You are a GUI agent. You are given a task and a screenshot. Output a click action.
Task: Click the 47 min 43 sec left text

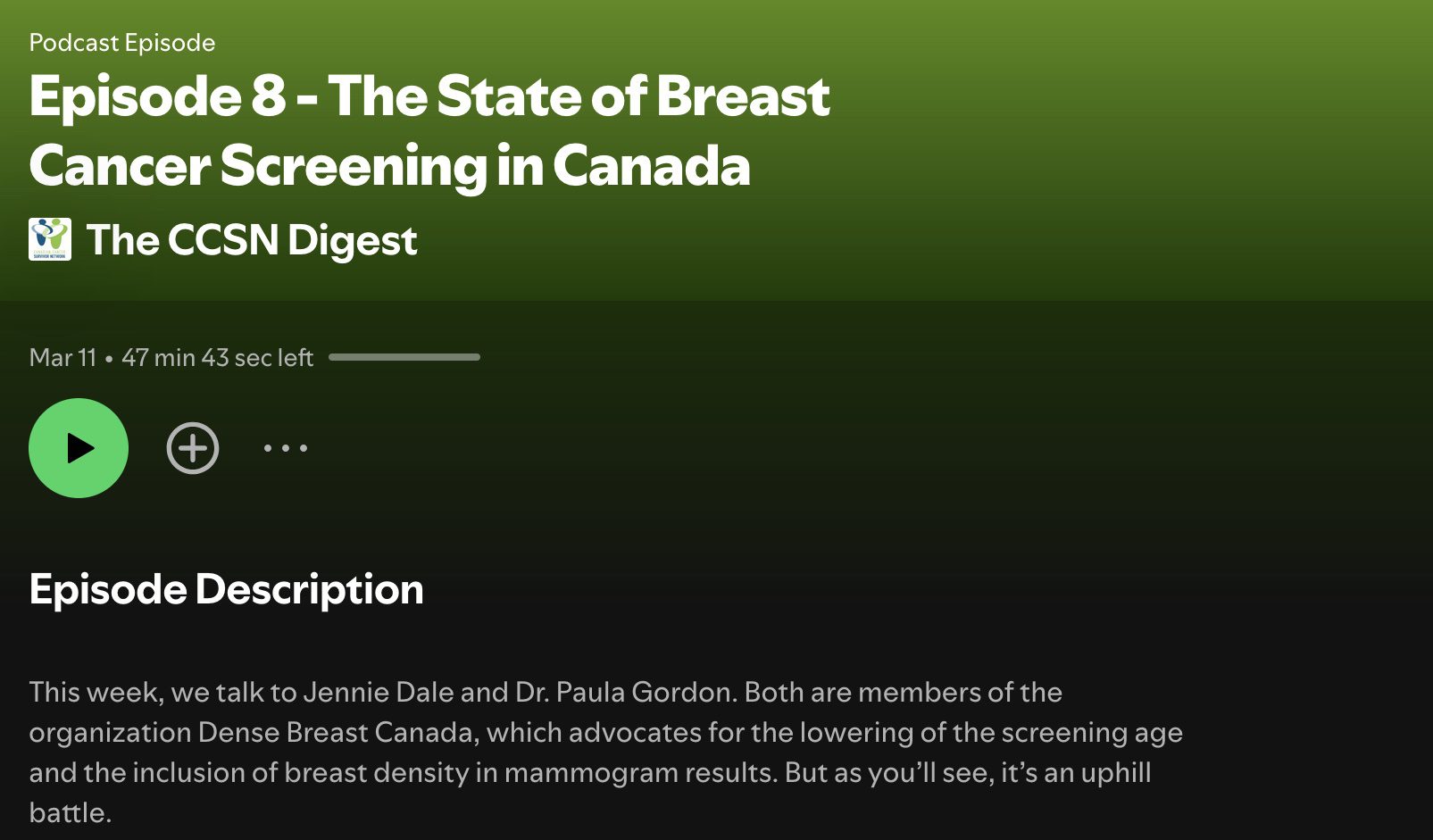217,358
